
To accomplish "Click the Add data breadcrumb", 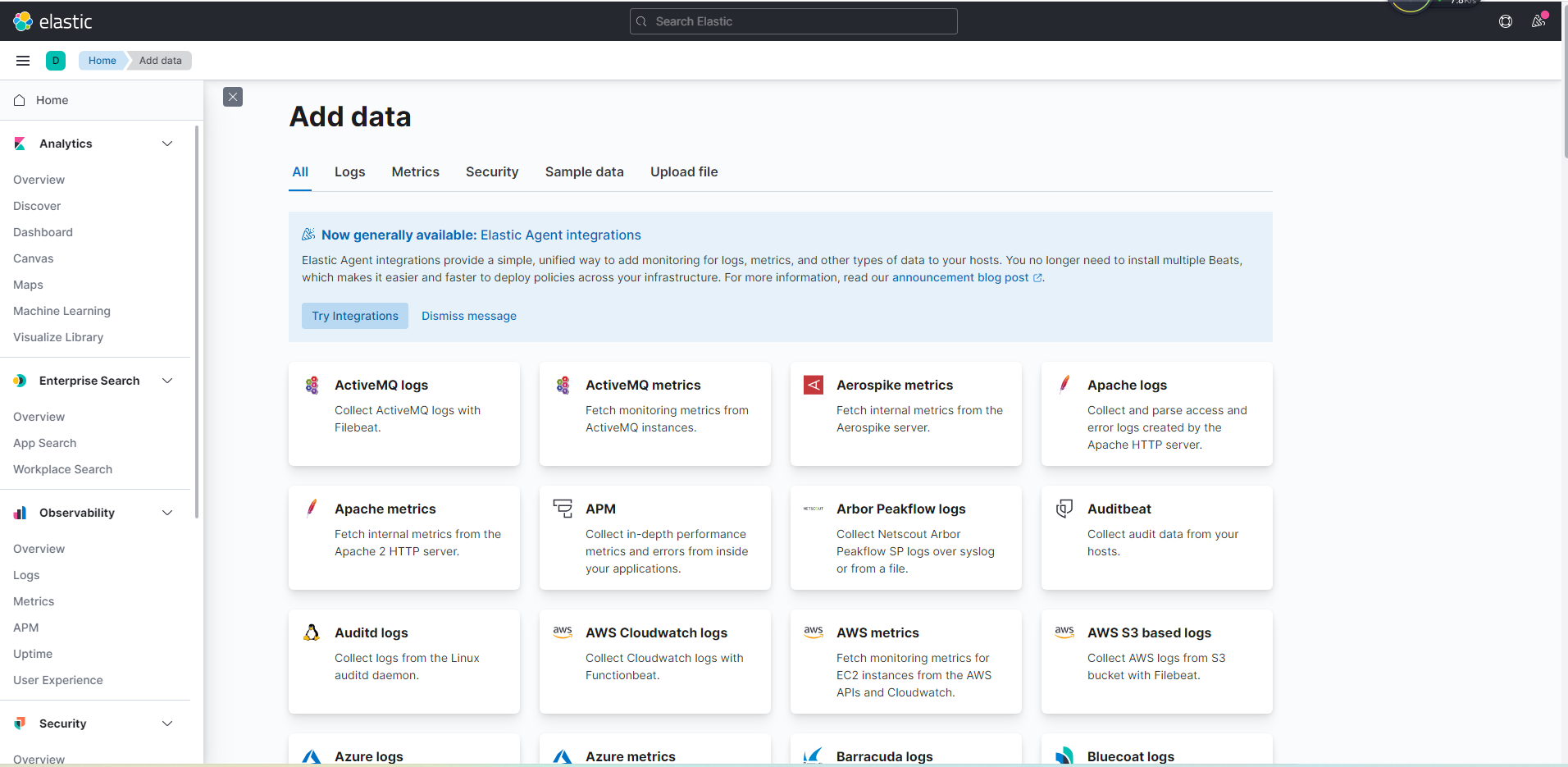I will coord(161,61).
